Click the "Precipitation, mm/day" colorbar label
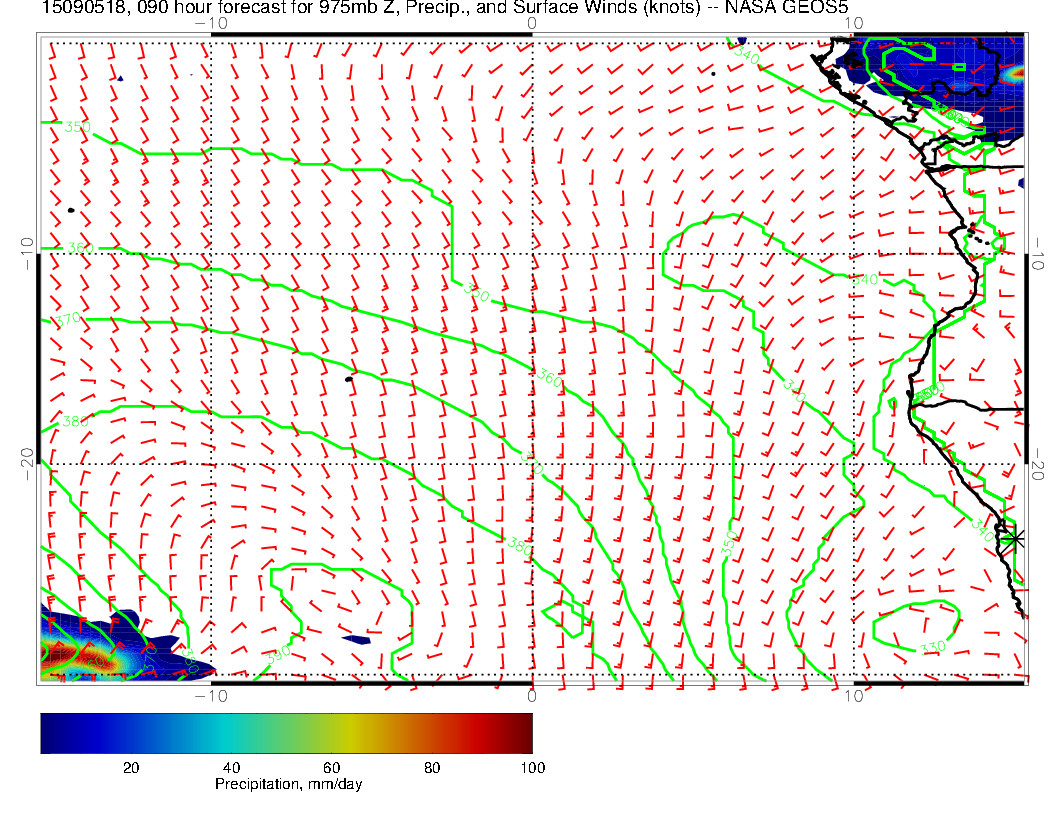 [288, 785]
